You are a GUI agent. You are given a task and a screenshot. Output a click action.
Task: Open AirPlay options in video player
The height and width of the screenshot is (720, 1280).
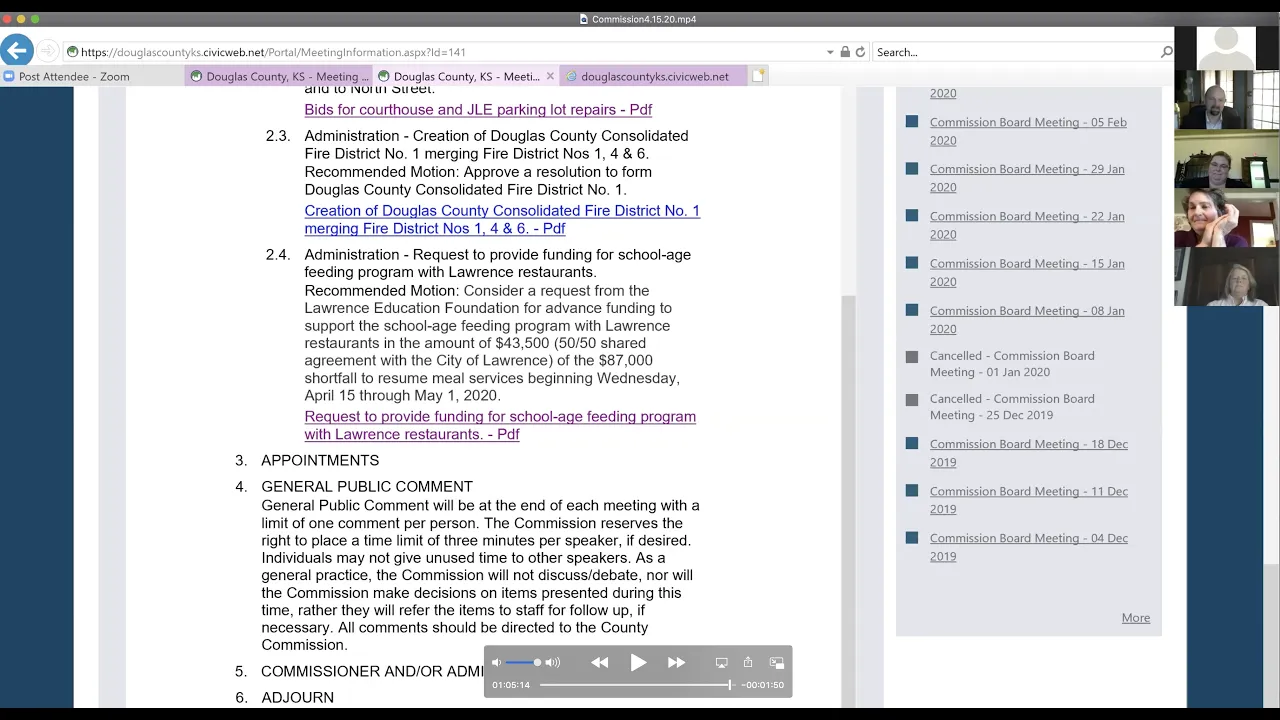click(x=721, y=662)
